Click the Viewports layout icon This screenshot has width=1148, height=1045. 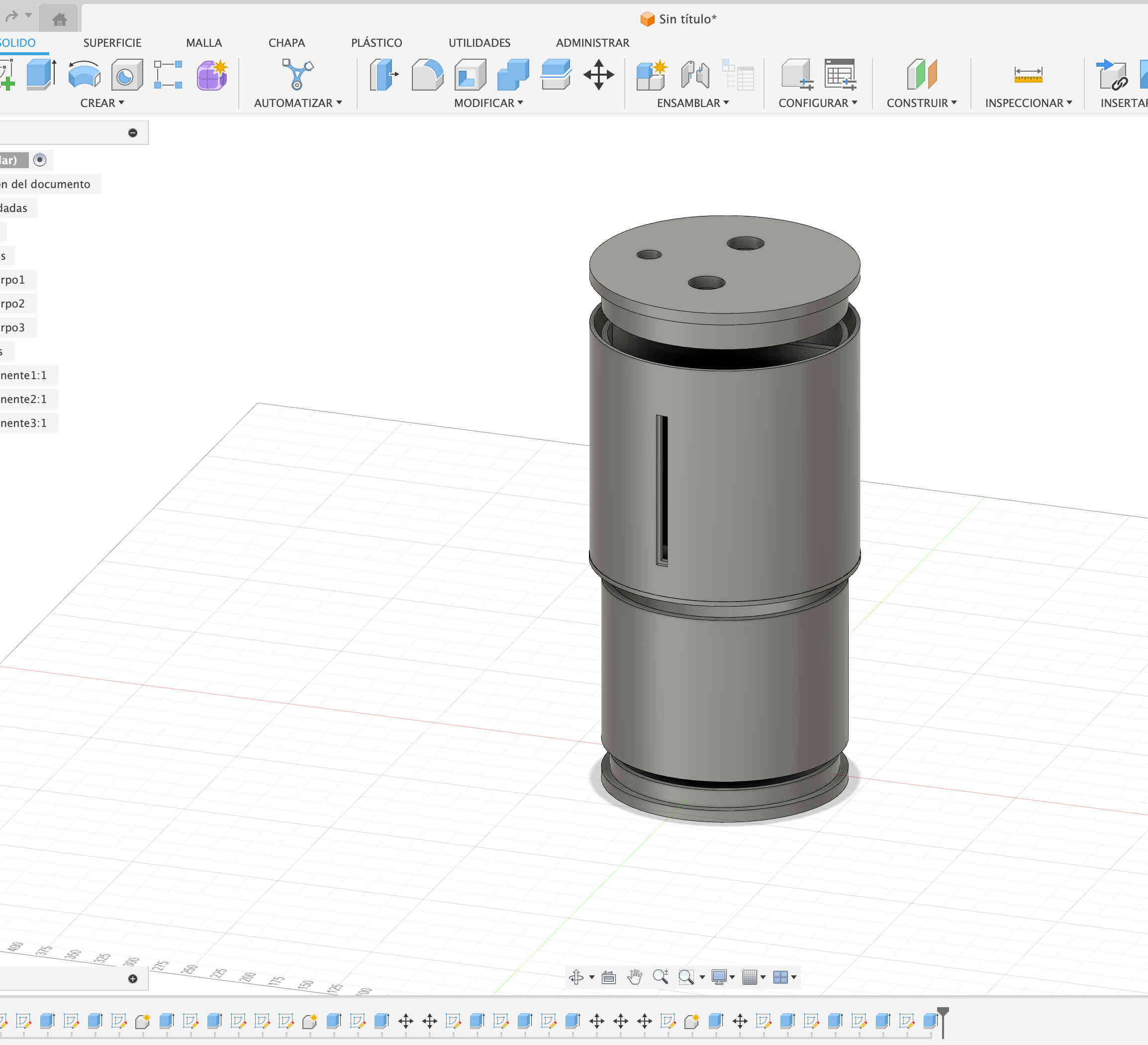(780, 977)
